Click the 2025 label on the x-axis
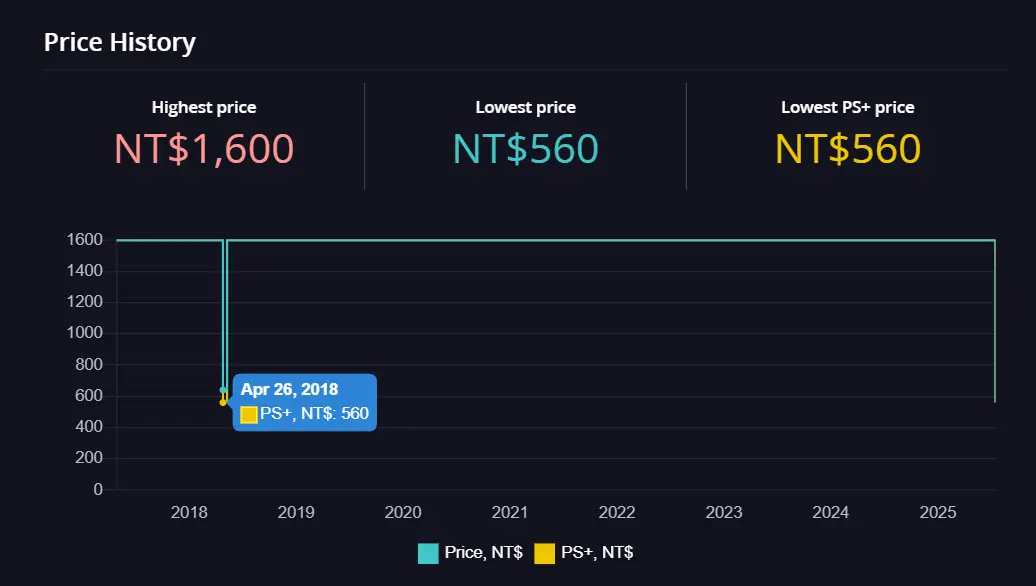1036x586 pixels. [x=938, y=513]
